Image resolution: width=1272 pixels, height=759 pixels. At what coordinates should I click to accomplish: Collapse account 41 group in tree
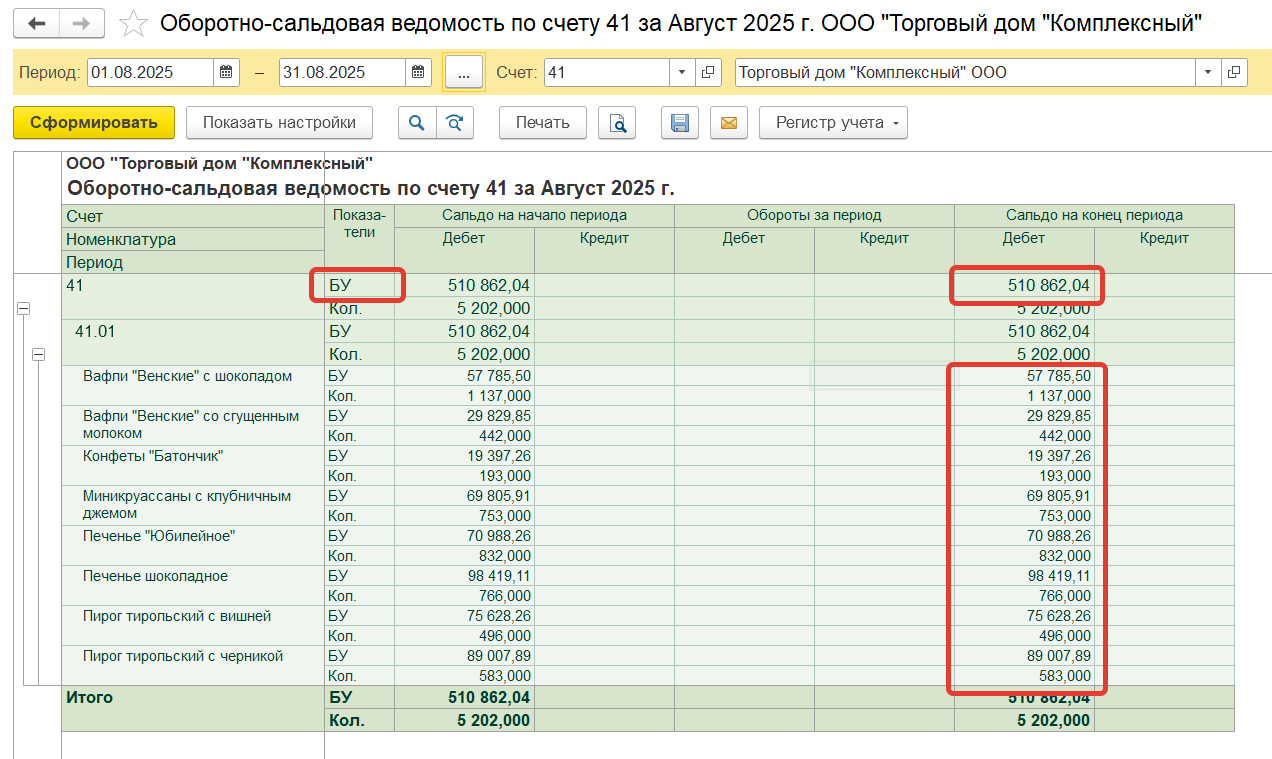[22, 310]
